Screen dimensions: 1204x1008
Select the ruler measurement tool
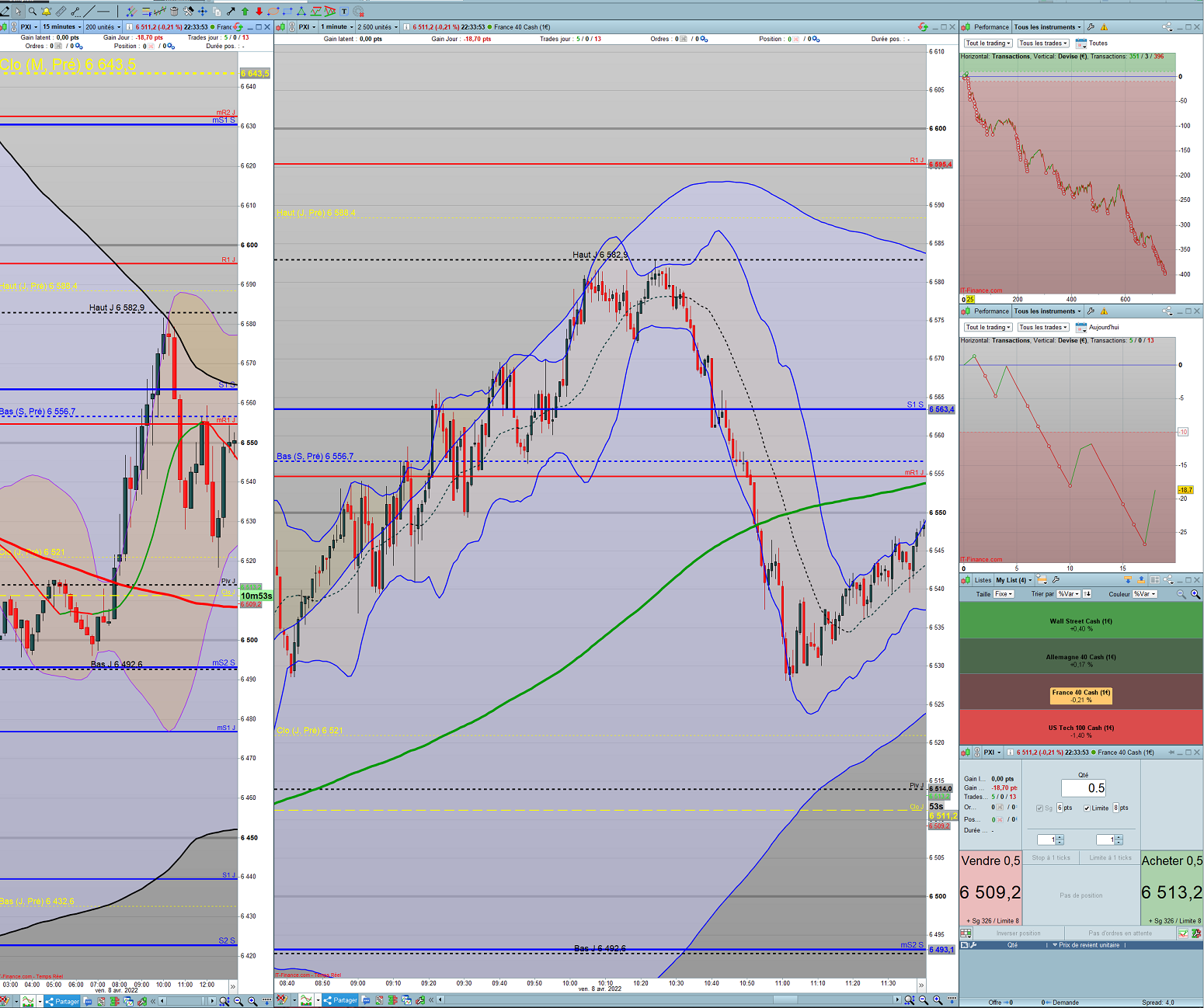pos(61,11)
